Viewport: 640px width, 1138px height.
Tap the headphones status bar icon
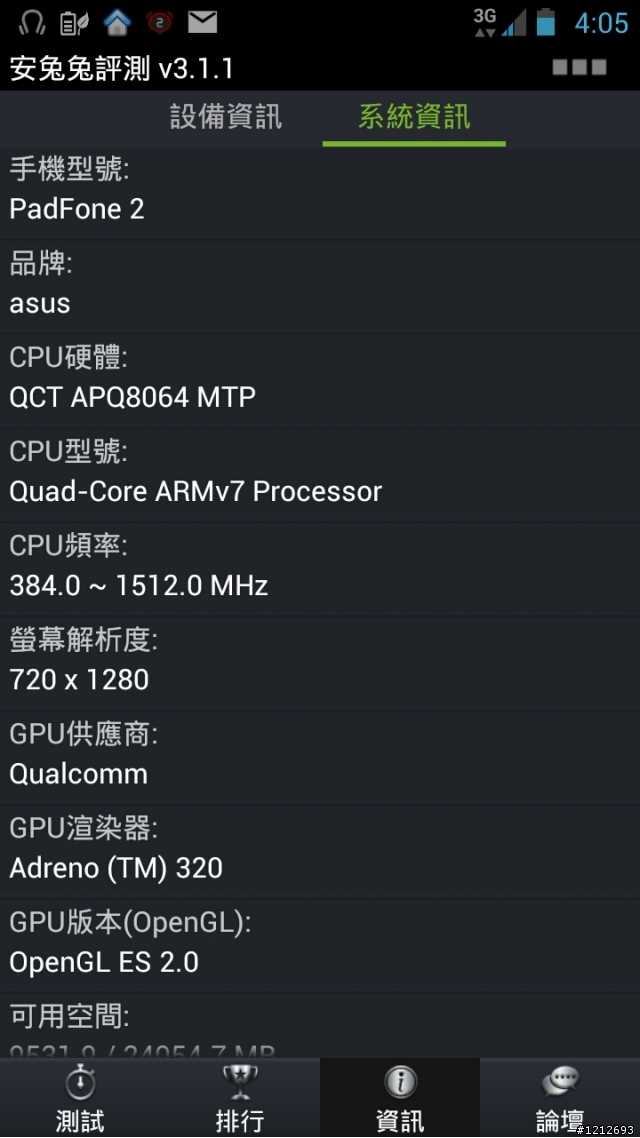[x=30, y=22]
